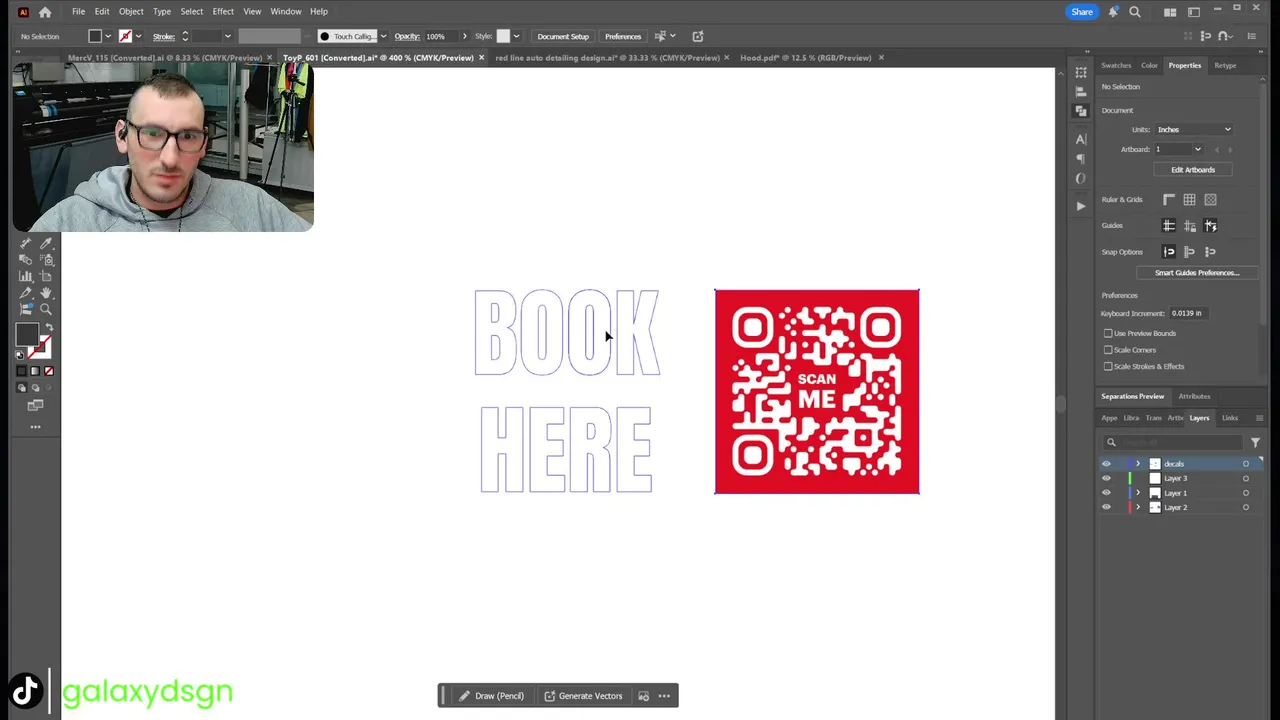Select the Eyedropper tool
Image resolution: width=1280 pixels, height=720 pixels.
(47, 243)
